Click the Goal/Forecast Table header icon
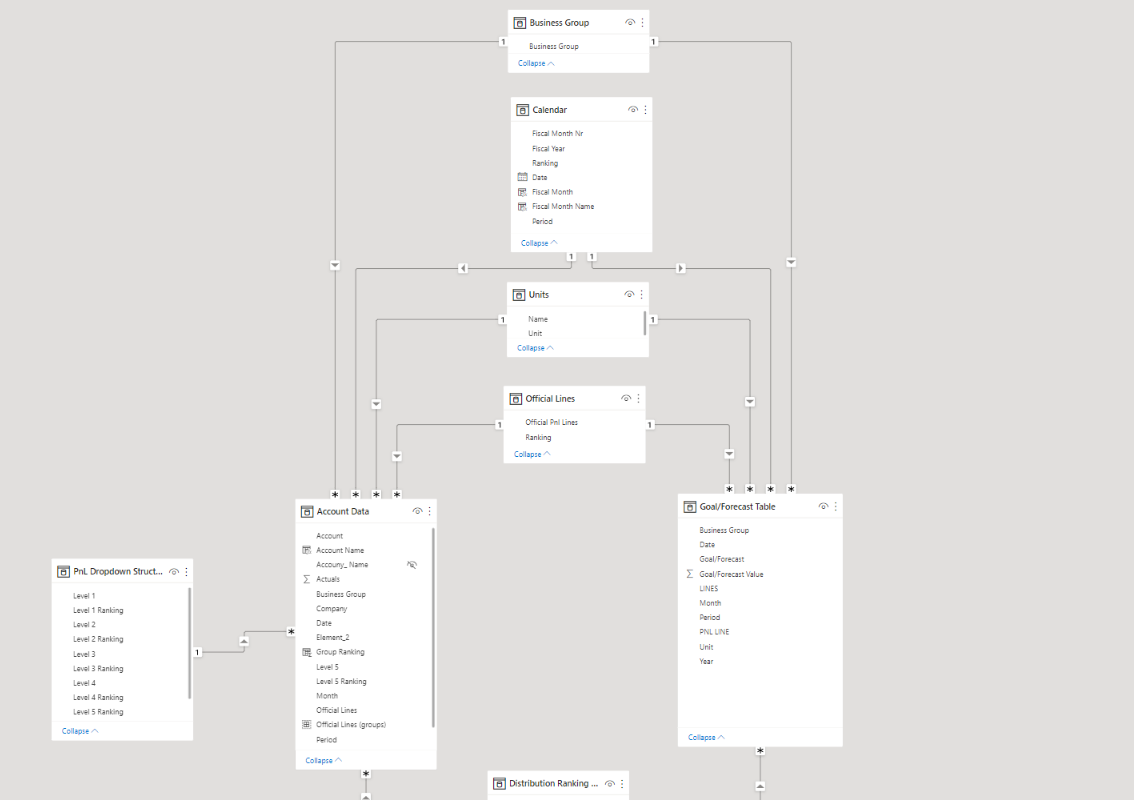The height and width of the screenshot is (800, 1134). point(690,507)
